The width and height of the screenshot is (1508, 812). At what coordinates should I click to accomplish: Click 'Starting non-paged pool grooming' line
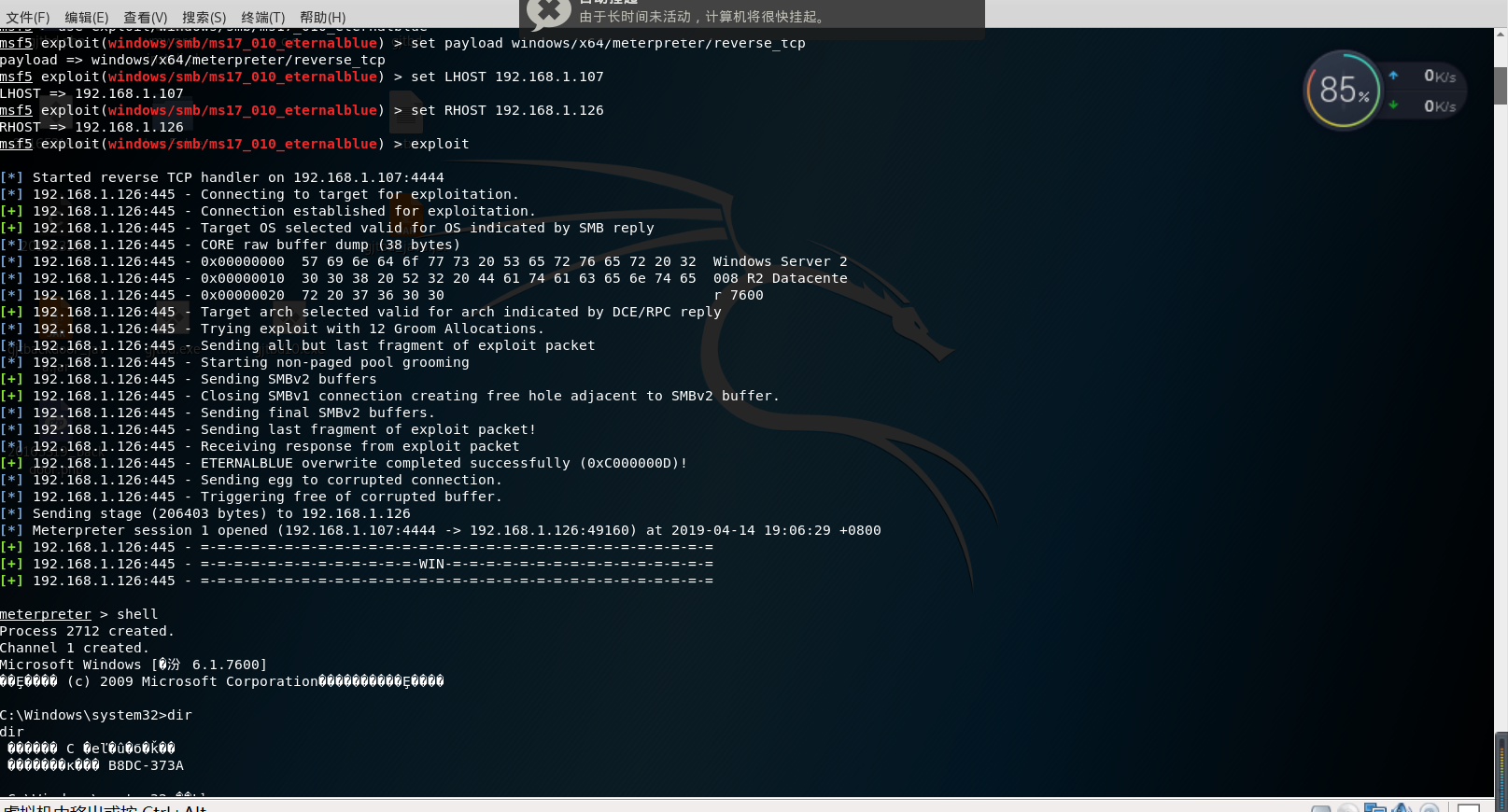[234, 362]
